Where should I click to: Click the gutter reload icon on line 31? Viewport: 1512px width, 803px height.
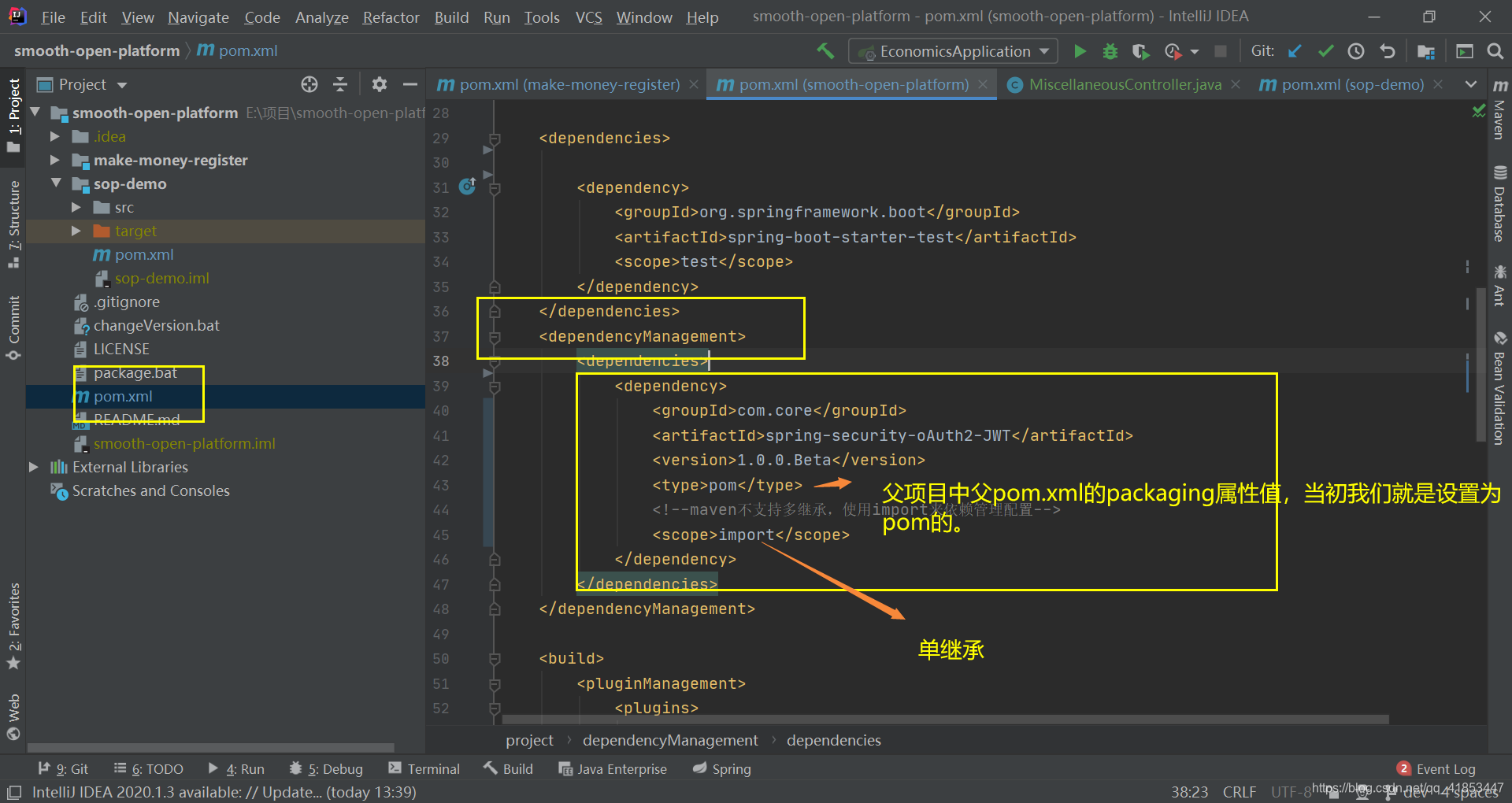click(467, 187)
